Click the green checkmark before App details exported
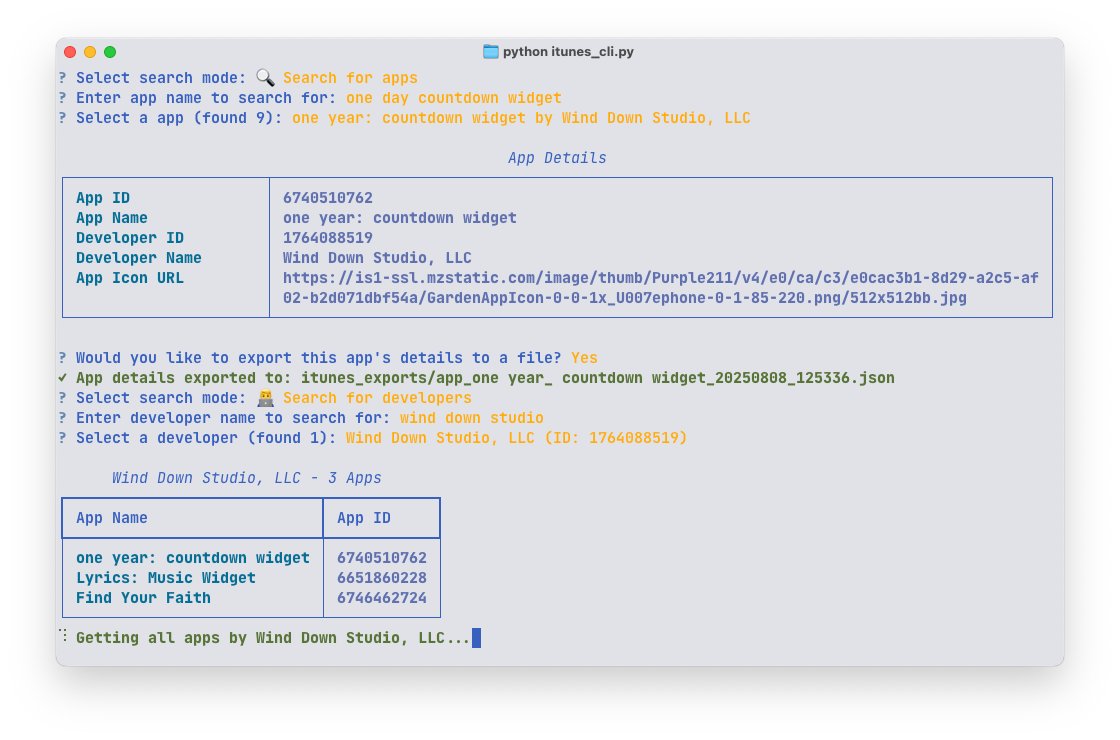The height and width of the screenshot is (740, 1120). tap(63, 378)
